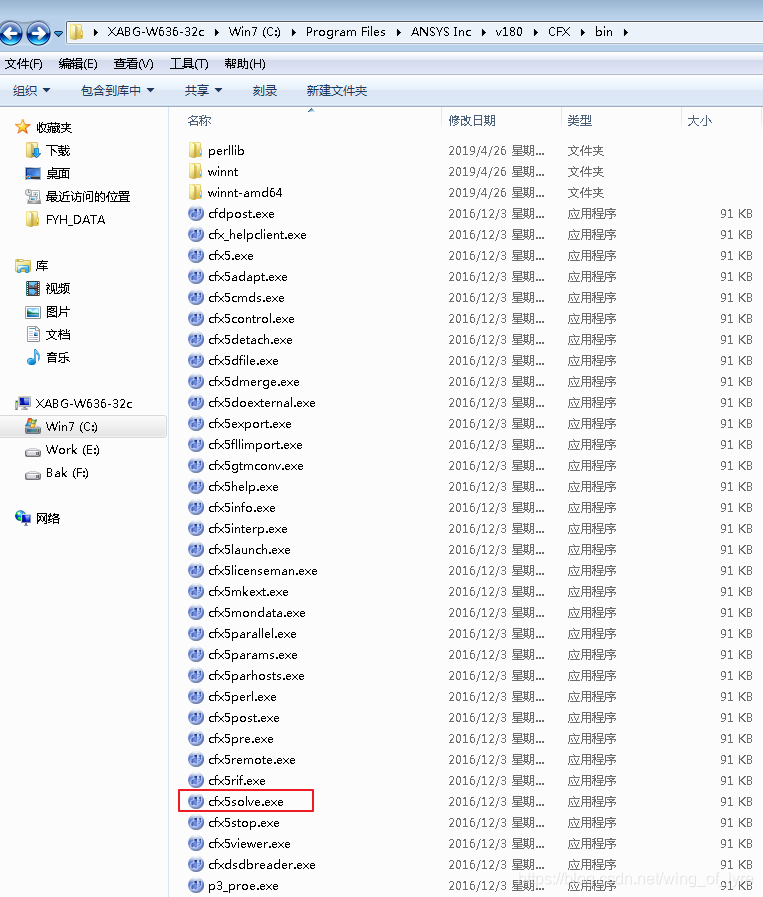This screenshot has height=897, width=763.
Task: Click the cfx5.exe file icon
Action: click(x=196, y=256)
